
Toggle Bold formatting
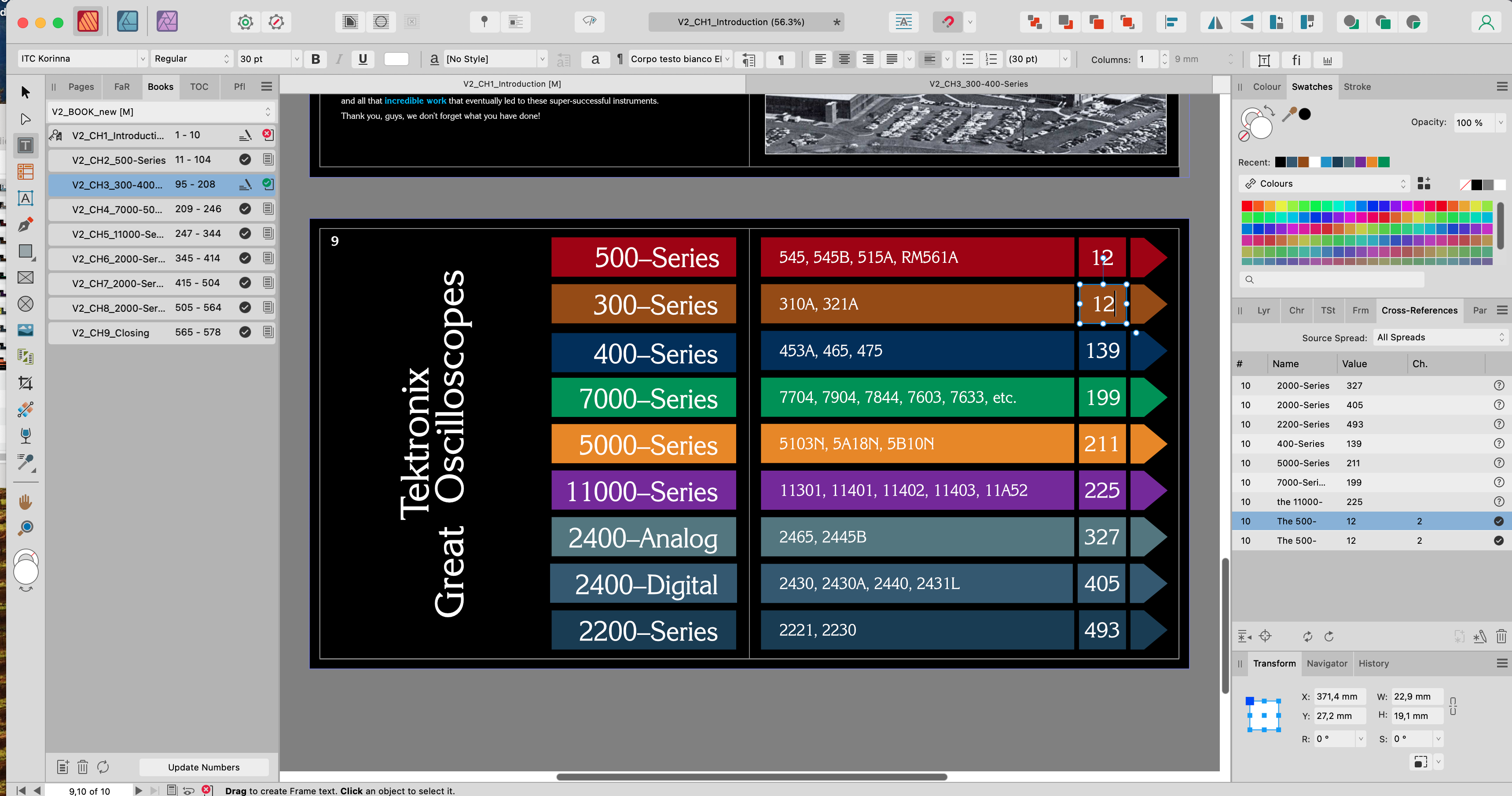click(316, 59)
